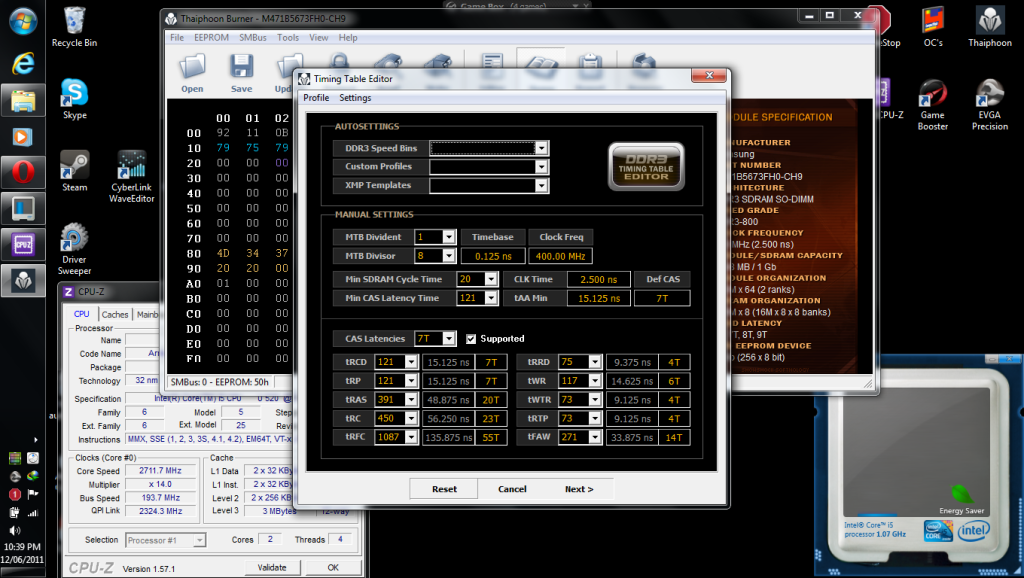
Task: Open the SMBus menu in Thaiphoon Burner
Action: [x=253, y=38]
